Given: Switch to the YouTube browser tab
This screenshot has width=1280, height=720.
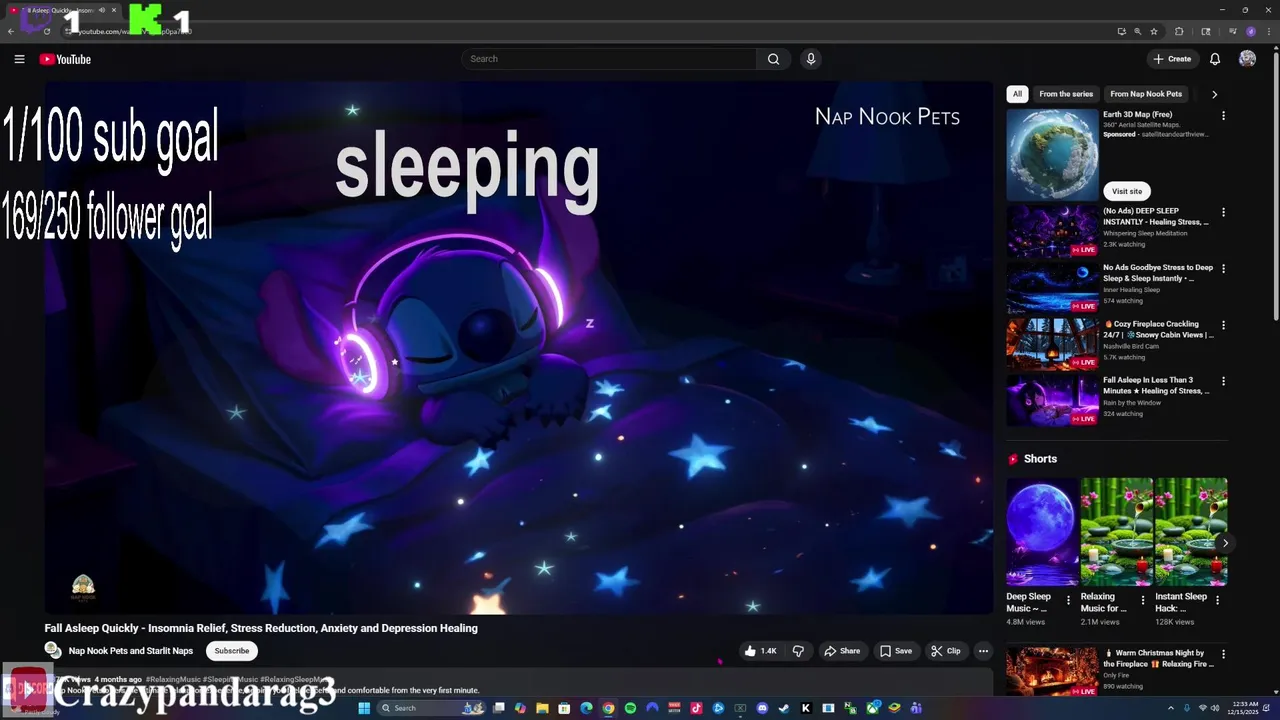Looking at the screenshot, I should coord(65,10).
